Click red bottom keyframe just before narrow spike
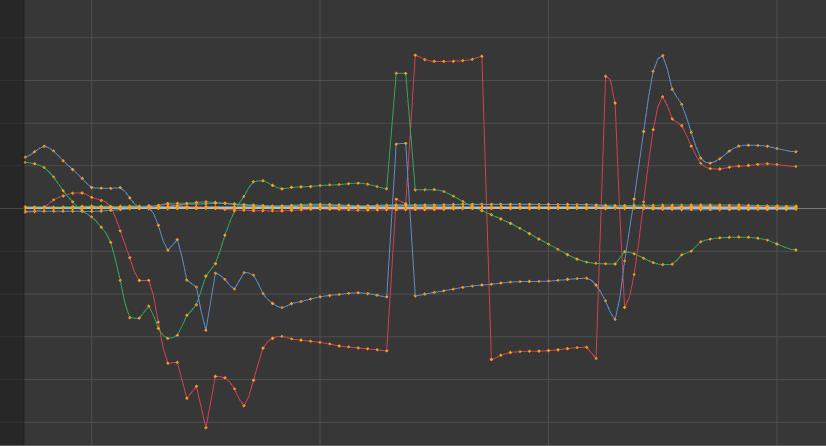Screen dimensions: 826x446 click(596, 358)
